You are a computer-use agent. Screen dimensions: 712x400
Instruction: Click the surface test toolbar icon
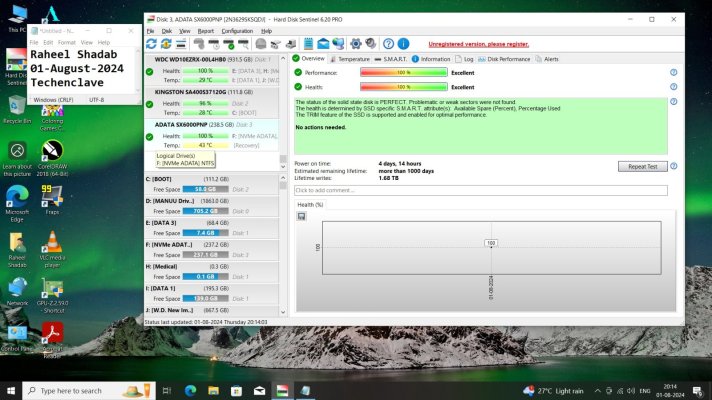(x=199, y=44)
